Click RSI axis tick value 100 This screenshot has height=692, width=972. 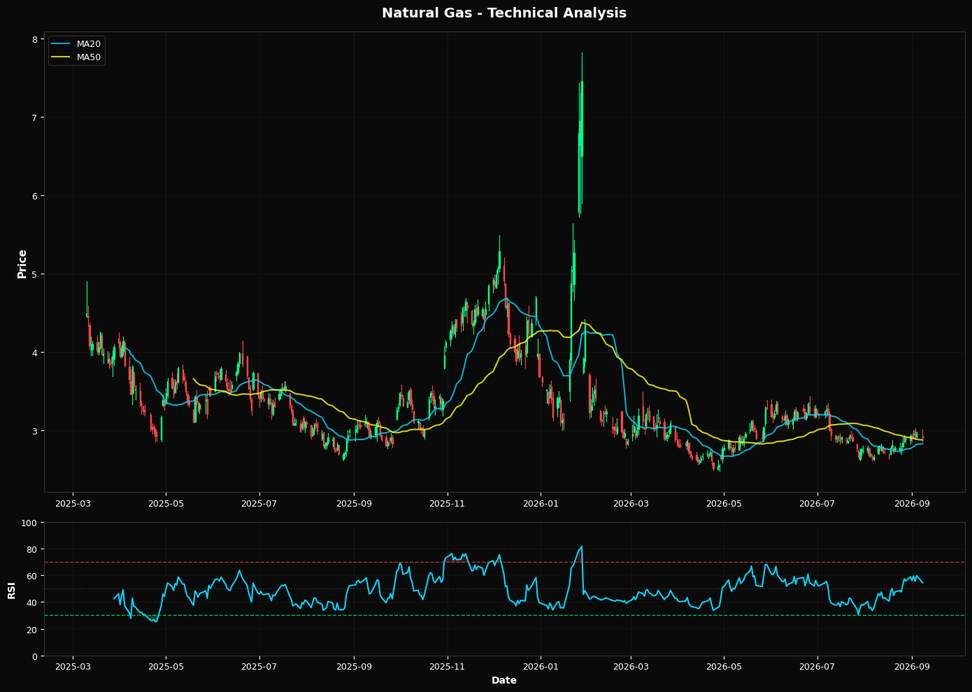[31, 523]
